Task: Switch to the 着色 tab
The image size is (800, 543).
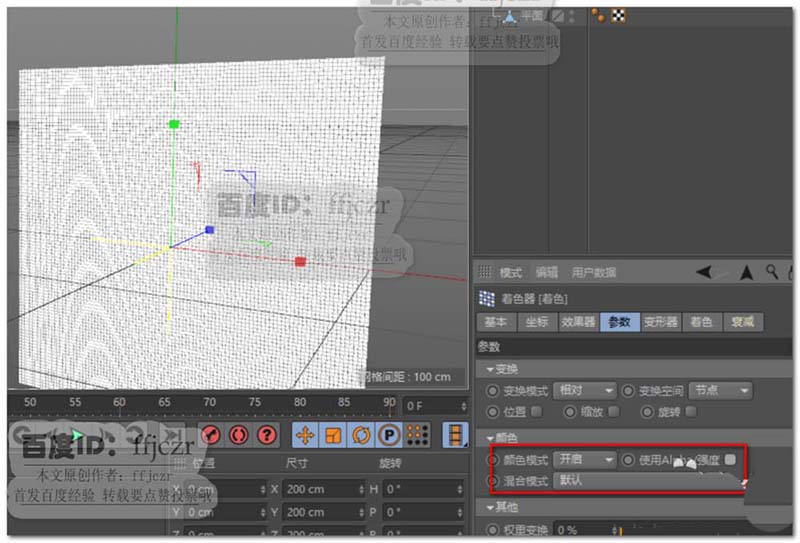Action: pyautogui.click(x=702, y=322)
